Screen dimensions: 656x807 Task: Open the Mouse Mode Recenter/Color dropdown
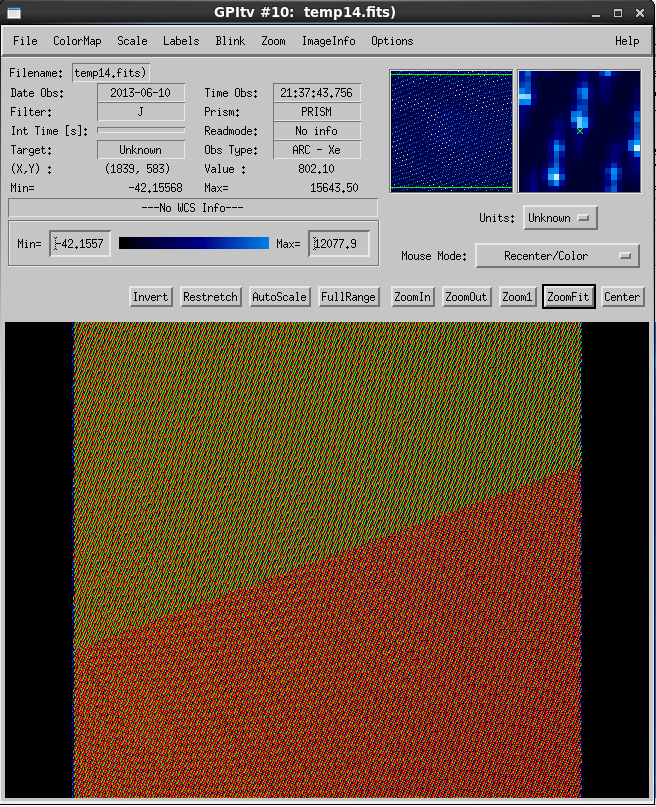pyautogui.click(x=557, y=256)
